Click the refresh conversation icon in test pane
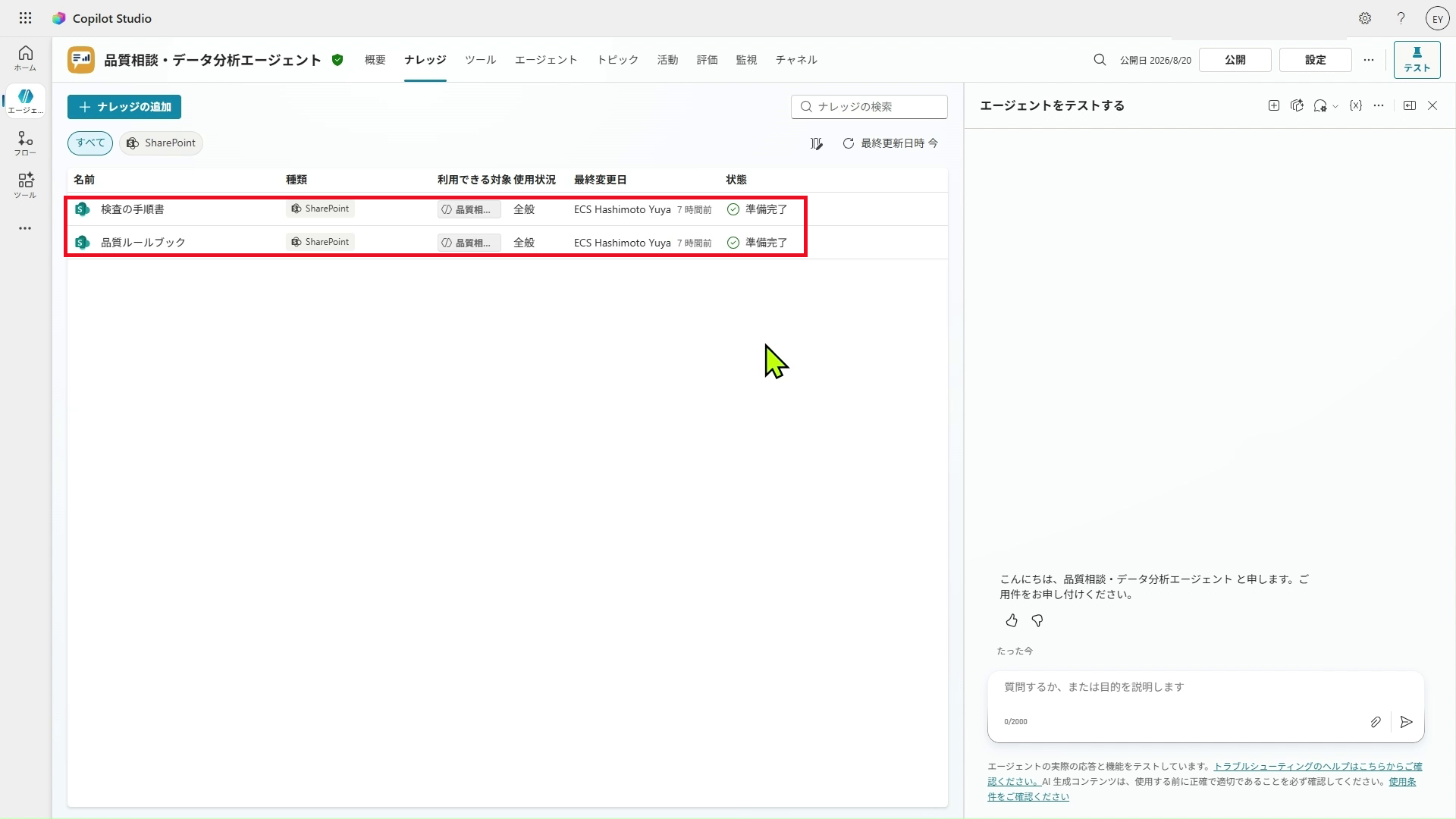Image resolution: width=1456 pixels, height=819 pixels. pos(1298,106)
